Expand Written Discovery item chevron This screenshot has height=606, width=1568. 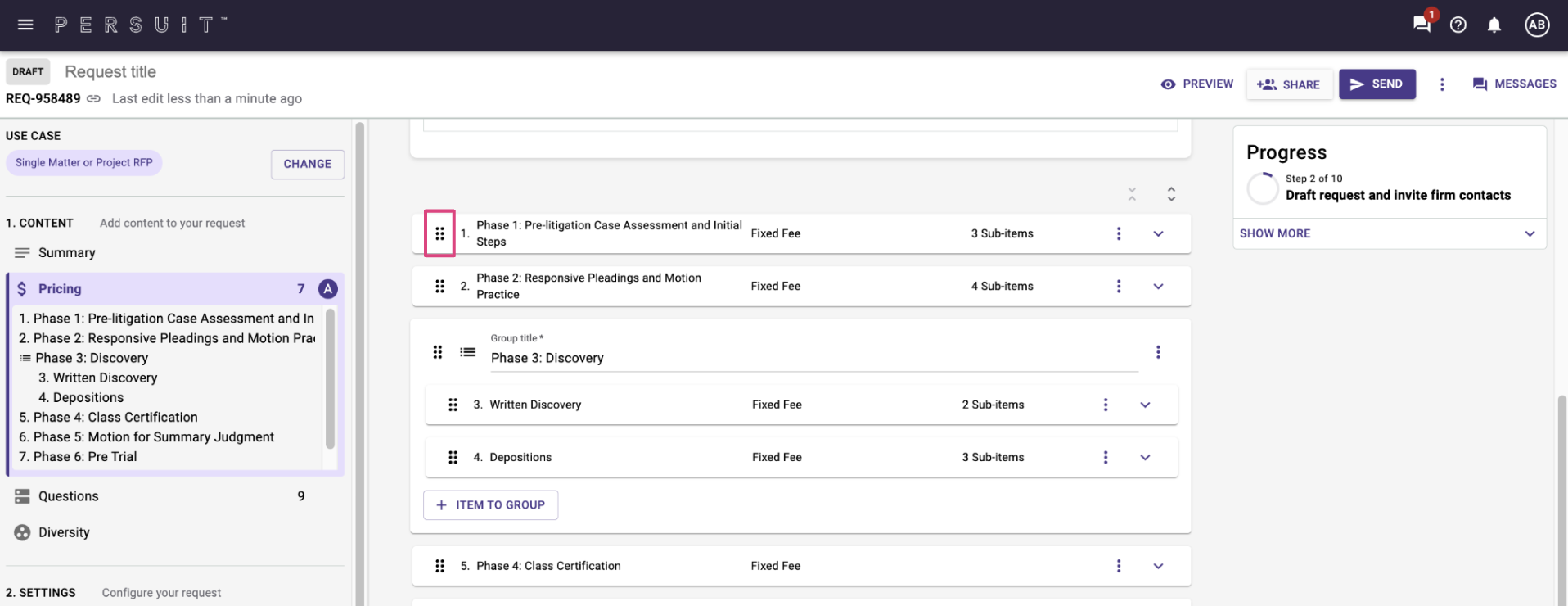pos(1145,405)
